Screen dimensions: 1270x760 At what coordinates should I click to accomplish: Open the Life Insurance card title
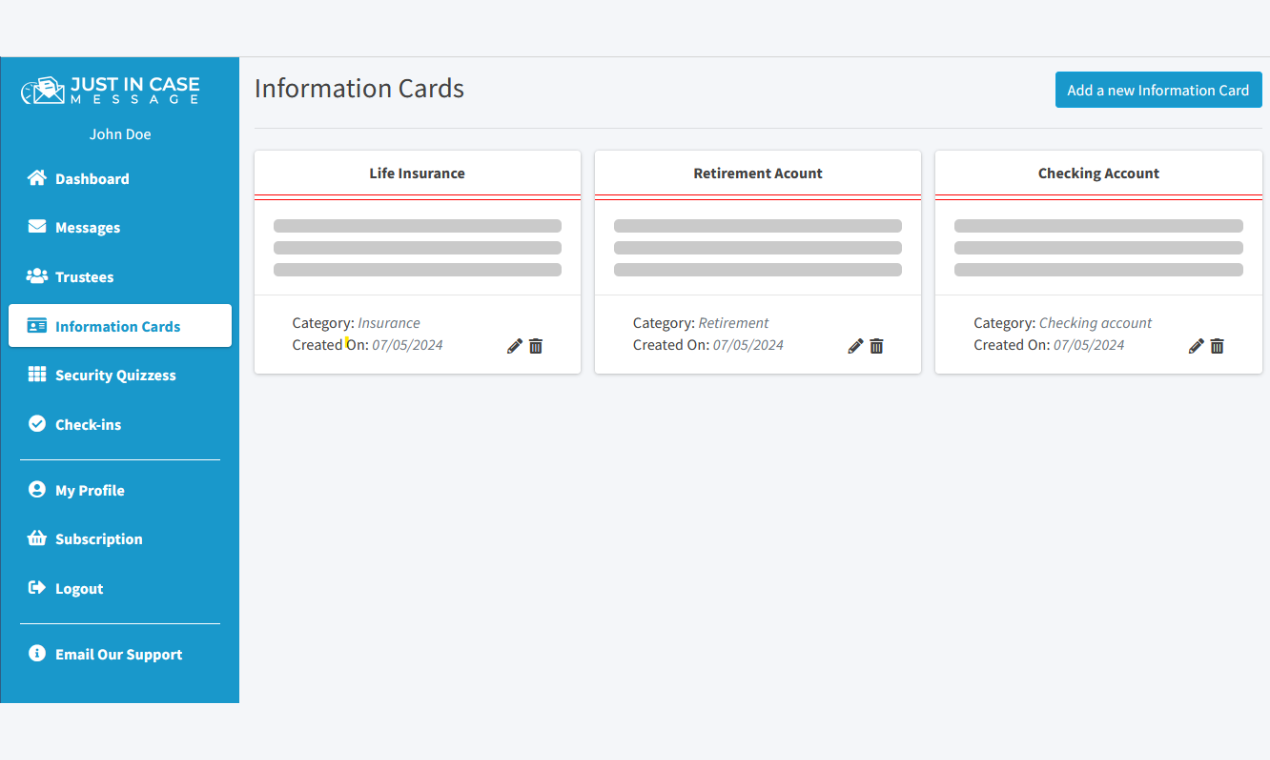pyautogui.click(x=417, y=173)
